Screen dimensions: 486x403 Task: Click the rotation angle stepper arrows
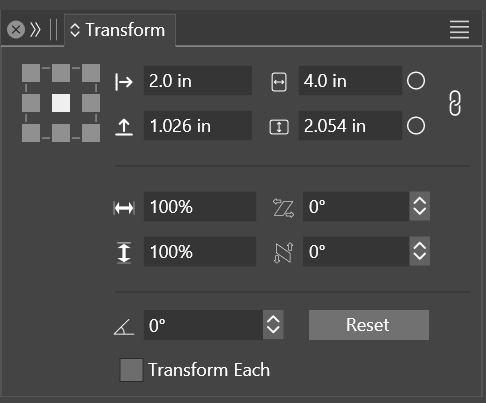pyautogui.click(x=273, y=325)
